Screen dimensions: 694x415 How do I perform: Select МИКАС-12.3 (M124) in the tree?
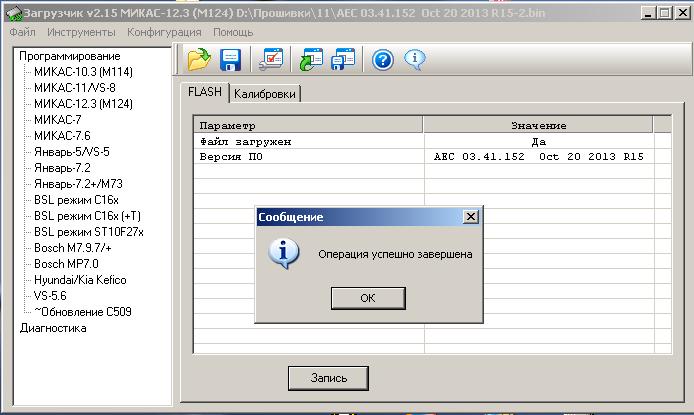(83, 104)
